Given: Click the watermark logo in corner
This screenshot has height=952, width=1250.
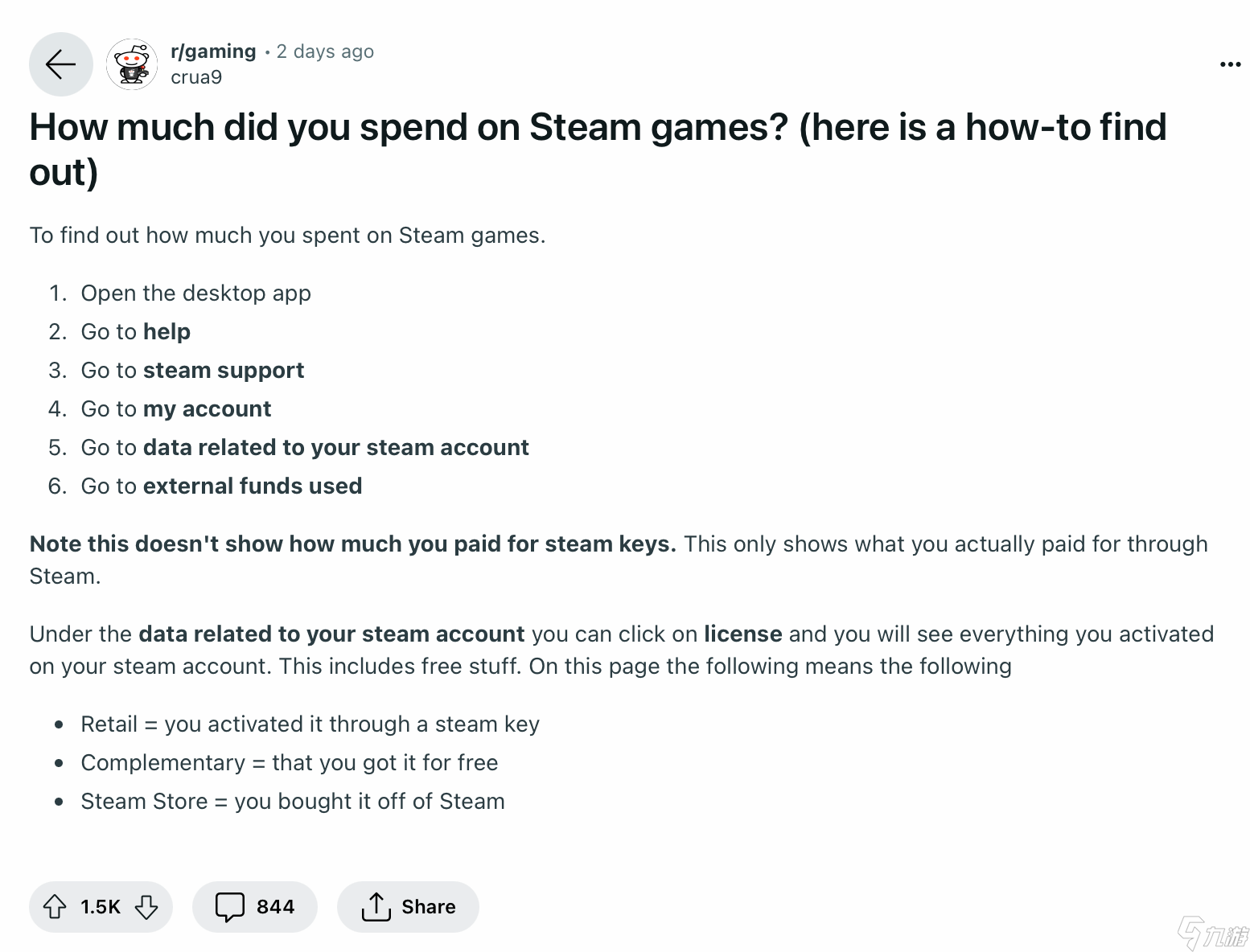Looking at the screenshot, I should [x=1211, y=933].
